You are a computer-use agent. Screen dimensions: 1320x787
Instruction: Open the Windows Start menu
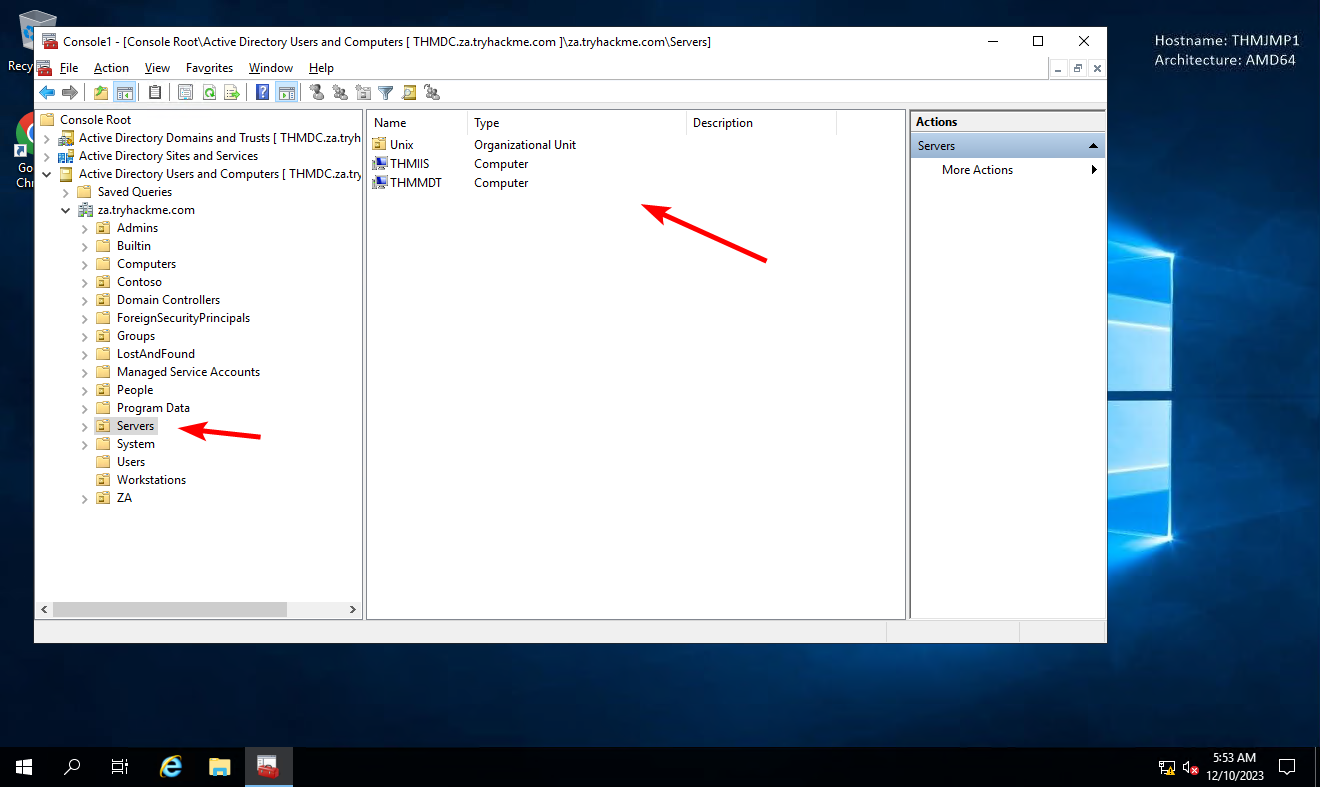click(x=24, y=767)
